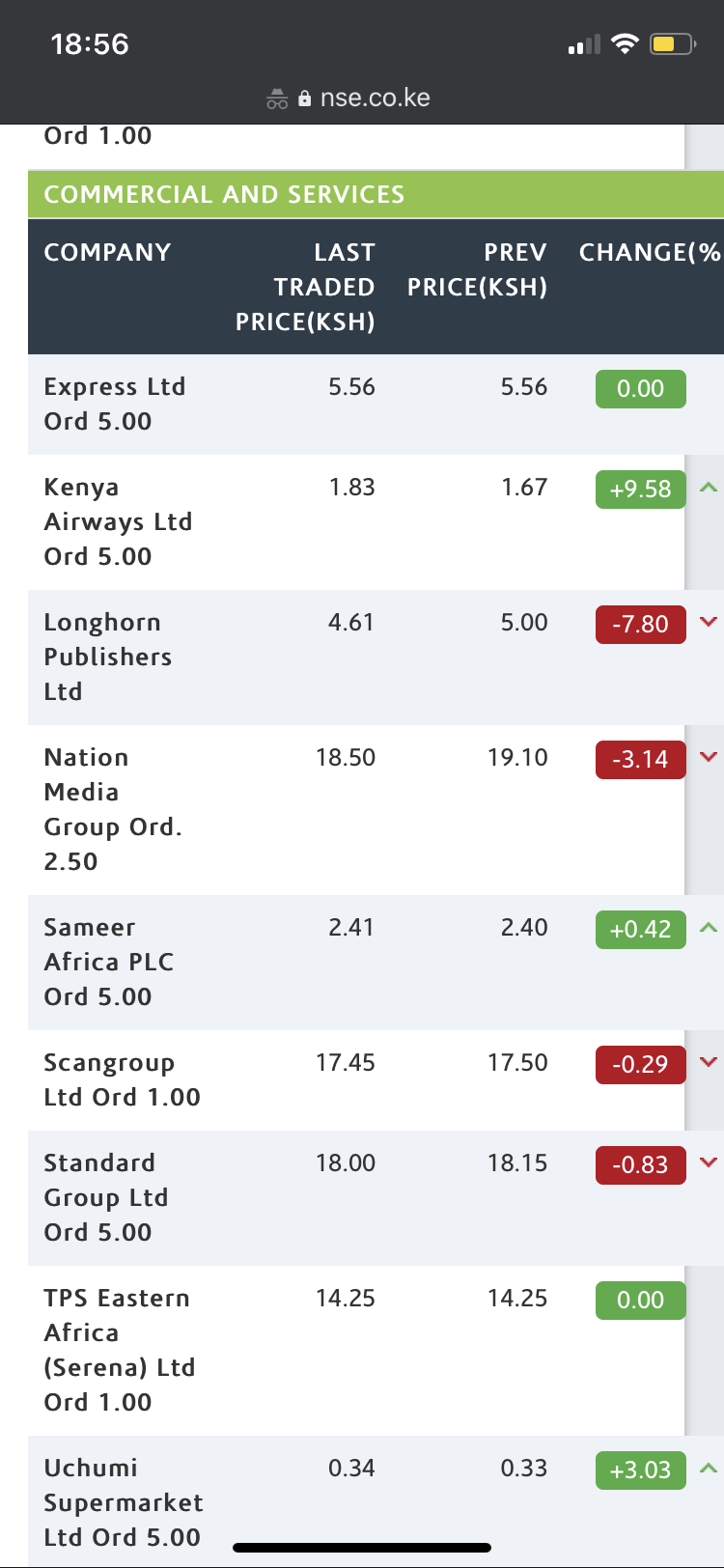This screenshot has height=1568, width=724.
Task: Tap the PREV PRICE column header
Action: 477,269
